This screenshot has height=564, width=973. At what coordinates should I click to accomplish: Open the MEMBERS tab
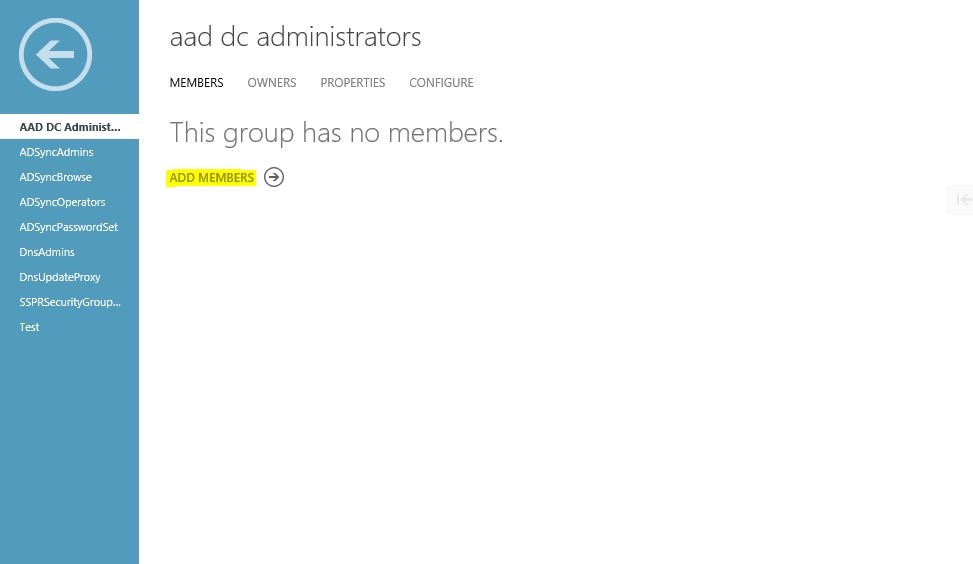pyautogui.click(x=196, y=83)
